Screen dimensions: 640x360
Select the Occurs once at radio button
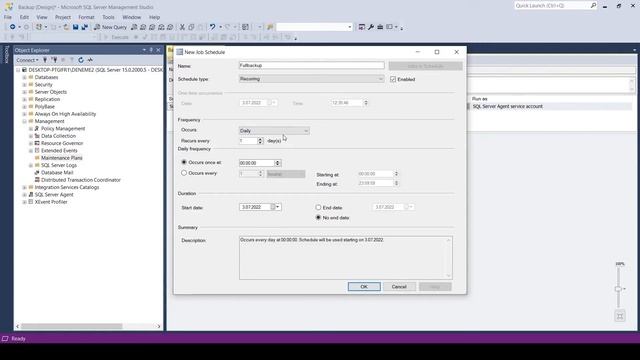[x=184, y=162]
